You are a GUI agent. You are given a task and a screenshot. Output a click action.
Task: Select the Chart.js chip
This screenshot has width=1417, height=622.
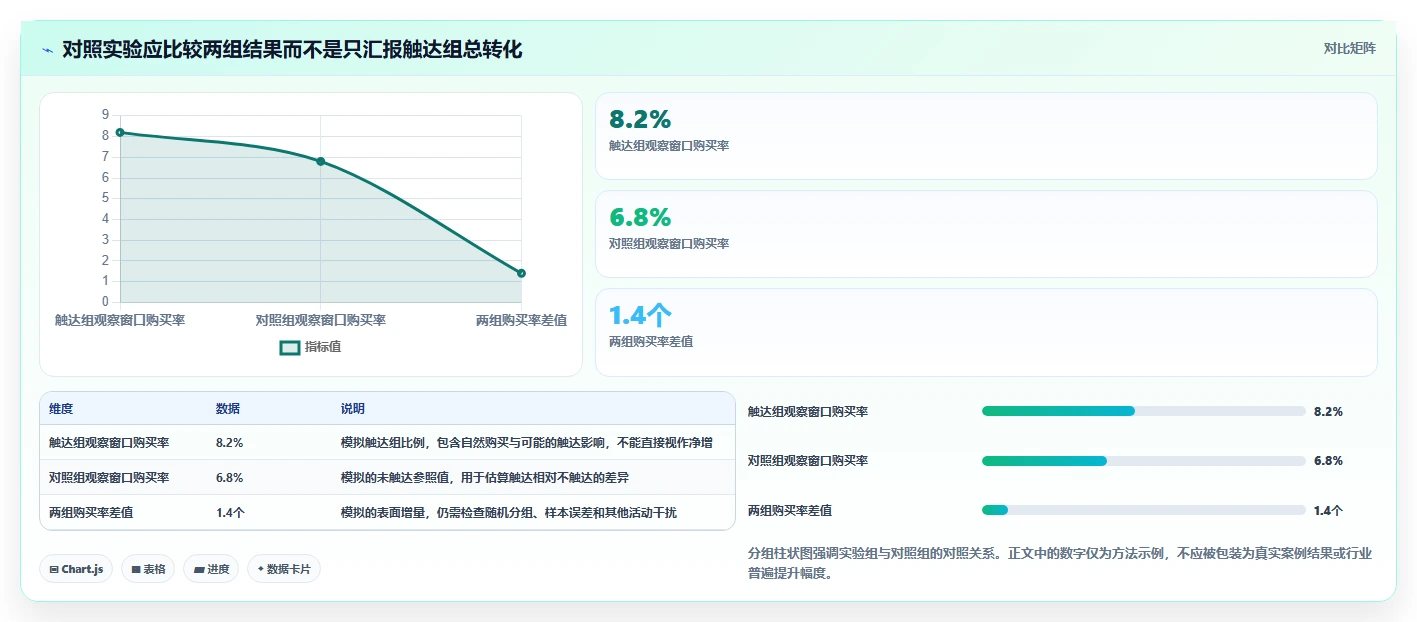[77, 569]
